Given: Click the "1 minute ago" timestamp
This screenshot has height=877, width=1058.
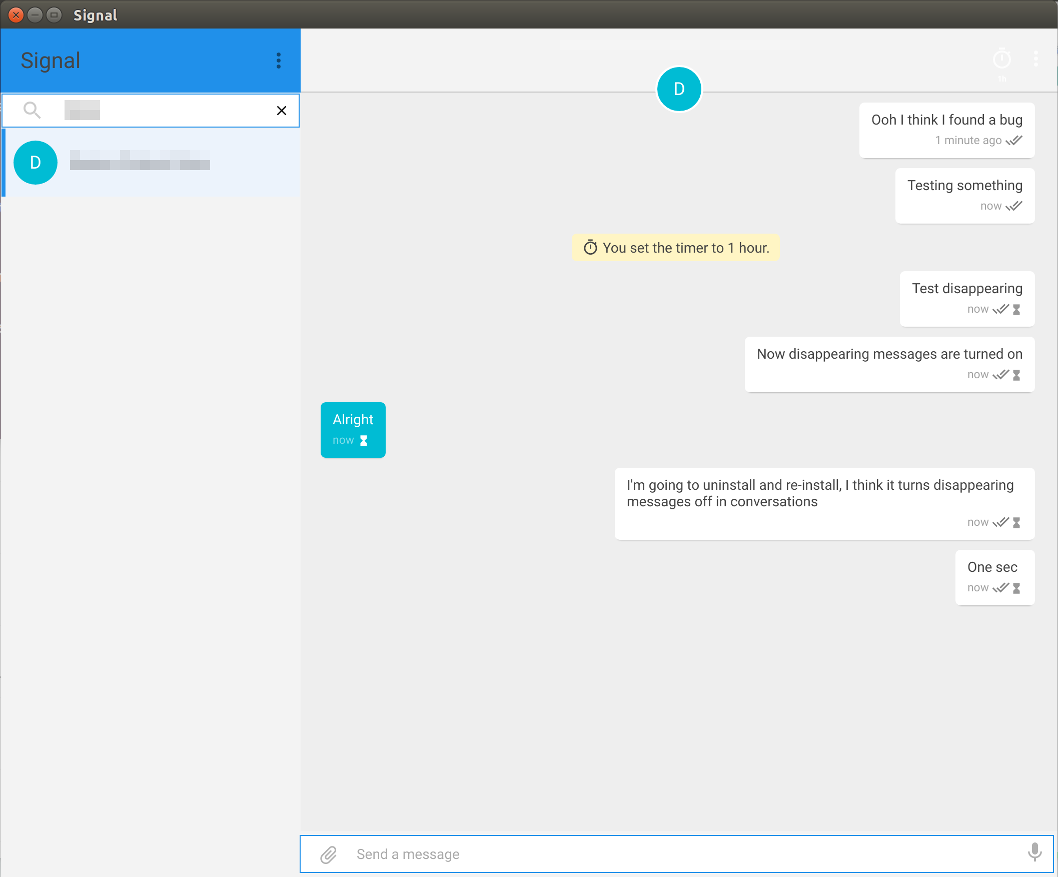Looking at the screenshot, I should tap(968, 140).
